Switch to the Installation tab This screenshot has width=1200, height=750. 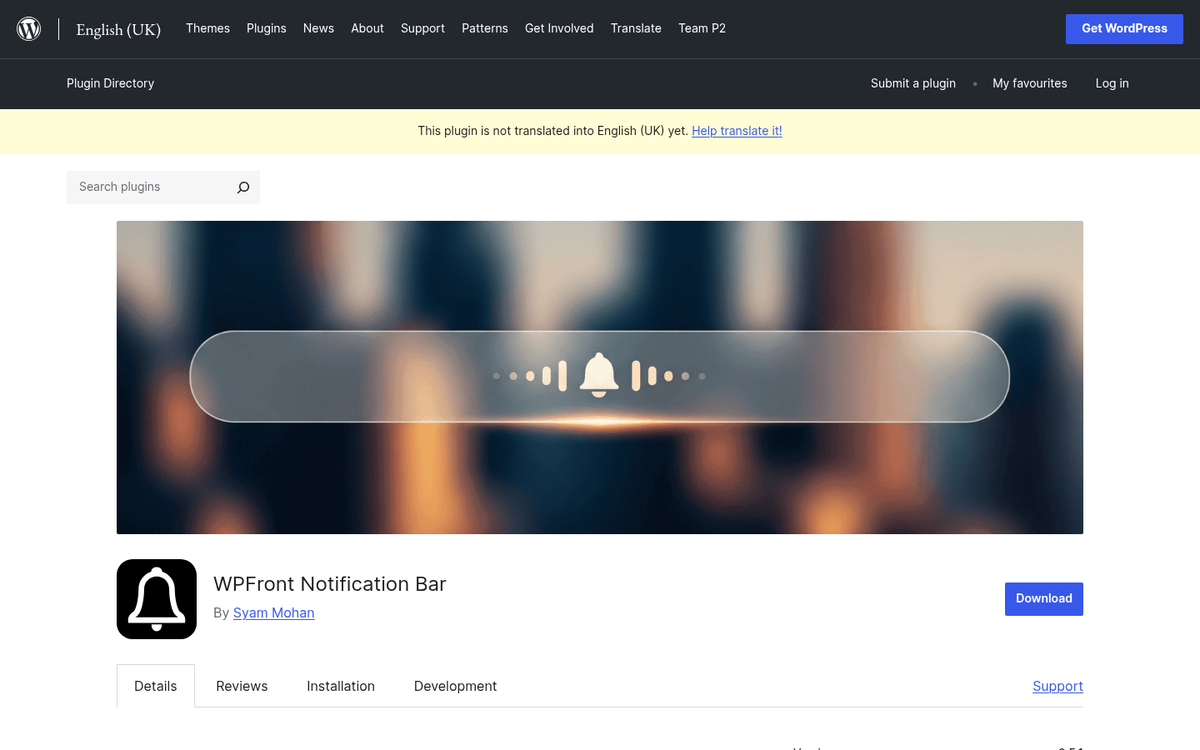tap(340, 686)
